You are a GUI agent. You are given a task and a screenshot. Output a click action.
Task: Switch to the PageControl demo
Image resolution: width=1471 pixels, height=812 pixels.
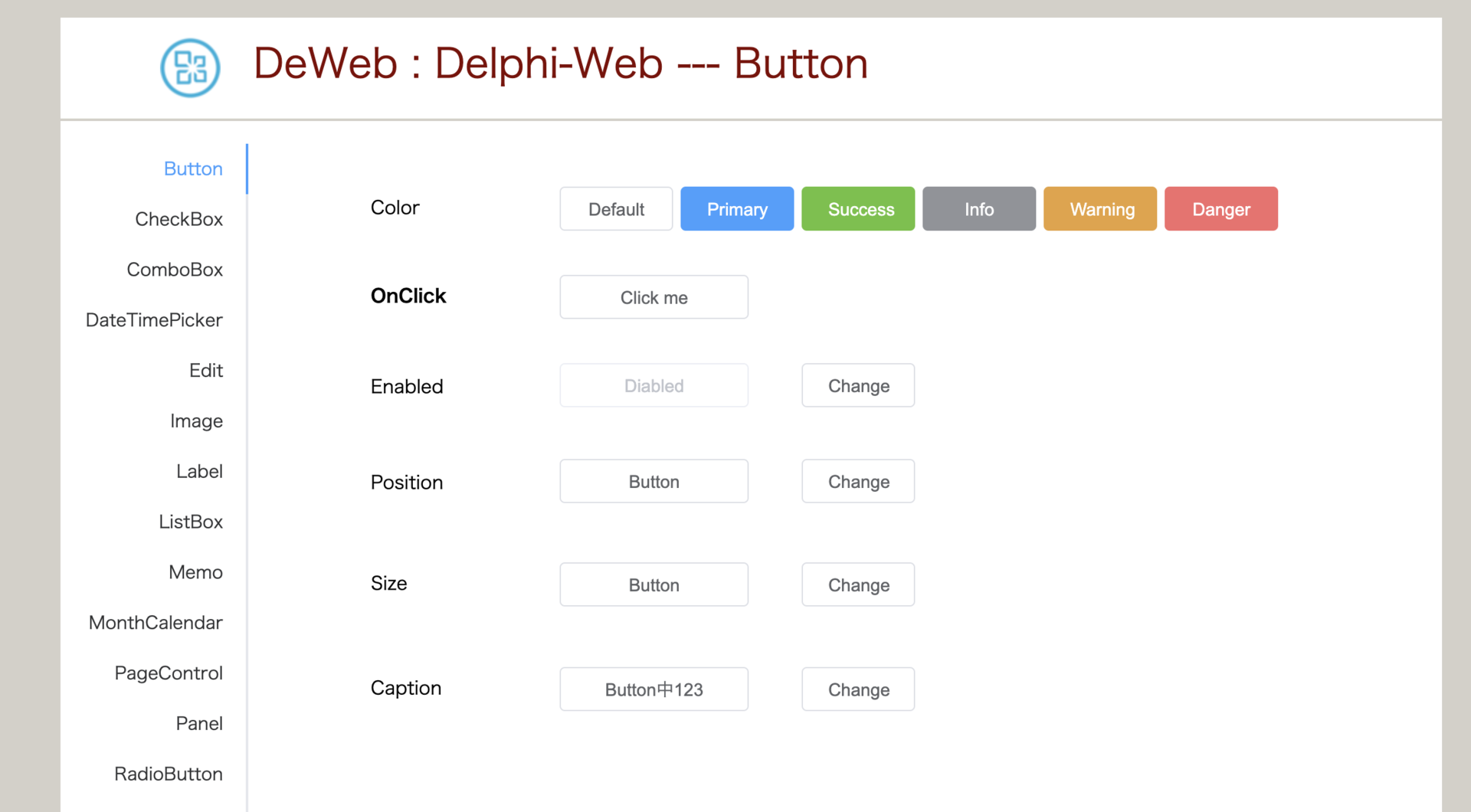click(x=169, y=673)
